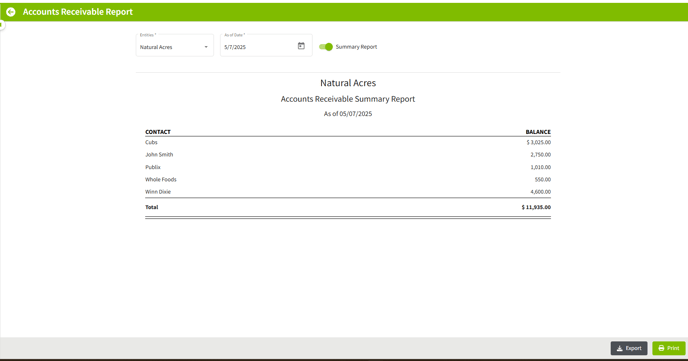Click the printer icon on Print button
Image resolution: width=688 pixels, height=361 pixels.
click(661, 348)
